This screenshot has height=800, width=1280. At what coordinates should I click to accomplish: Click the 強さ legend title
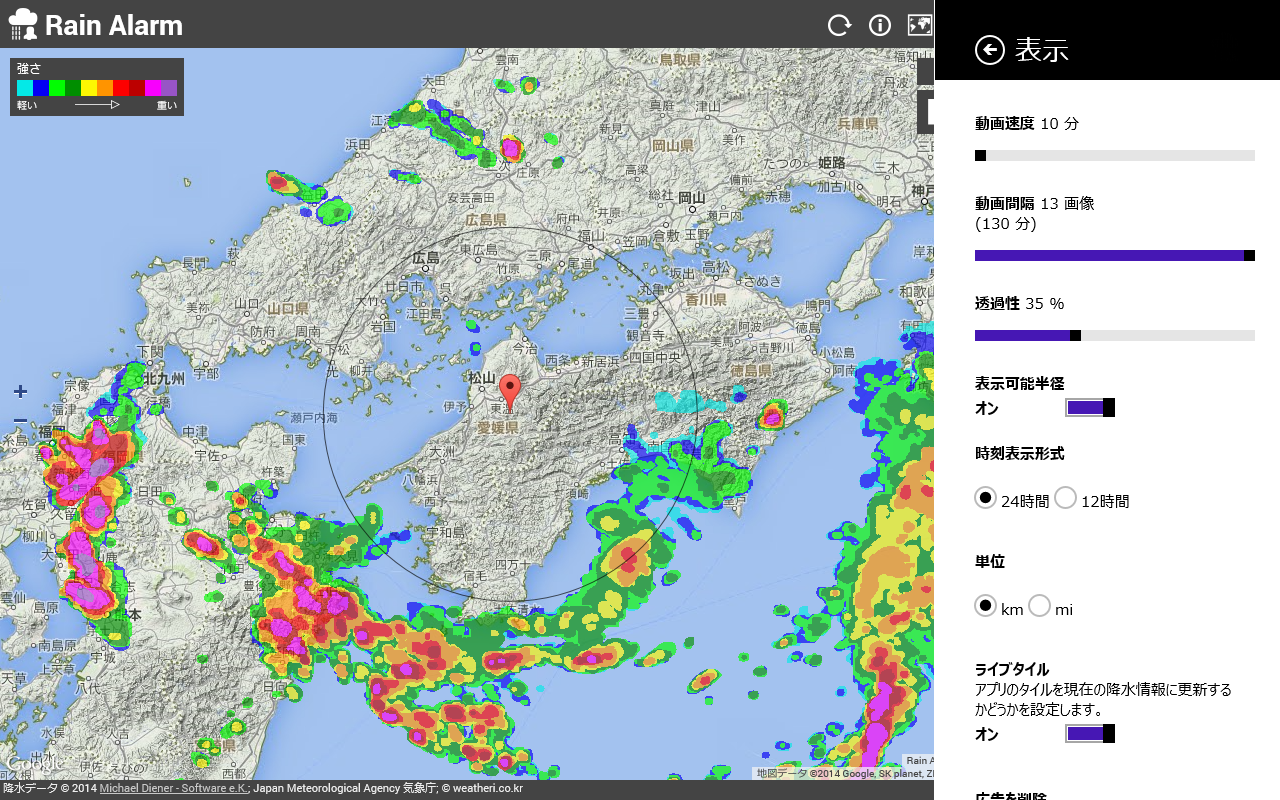[29, 69]
